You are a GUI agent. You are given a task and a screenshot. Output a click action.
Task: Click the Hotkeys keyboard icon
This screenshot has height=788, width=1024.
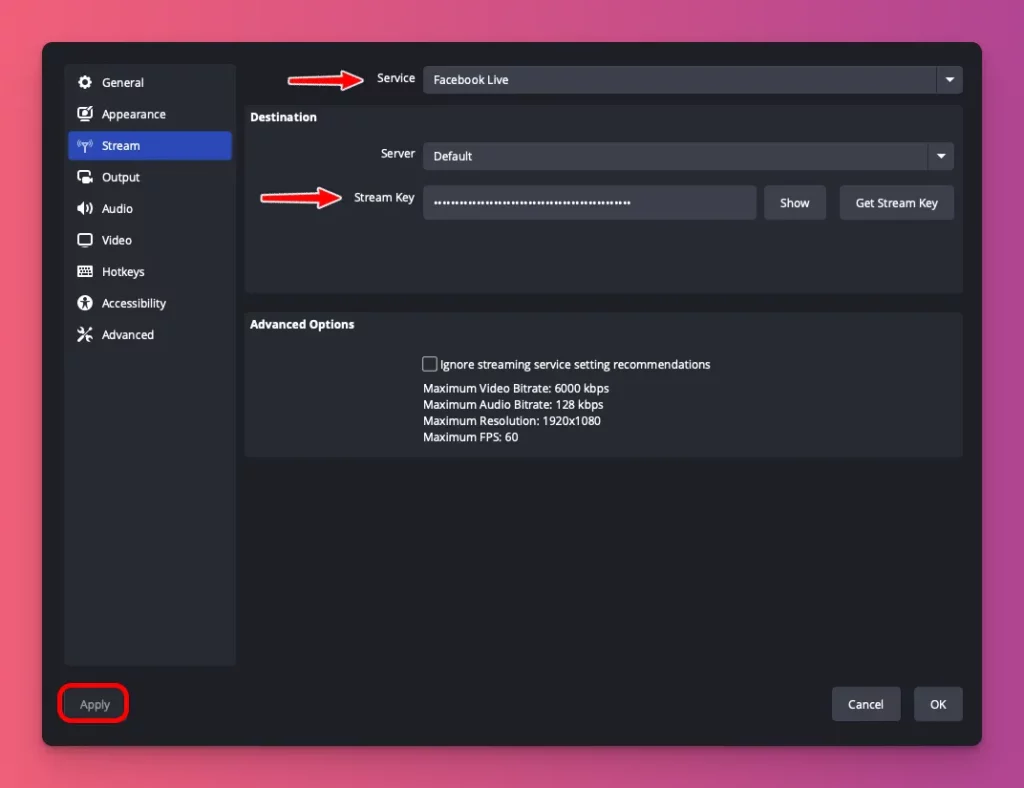pyautogui.click(x=85, y=272)
